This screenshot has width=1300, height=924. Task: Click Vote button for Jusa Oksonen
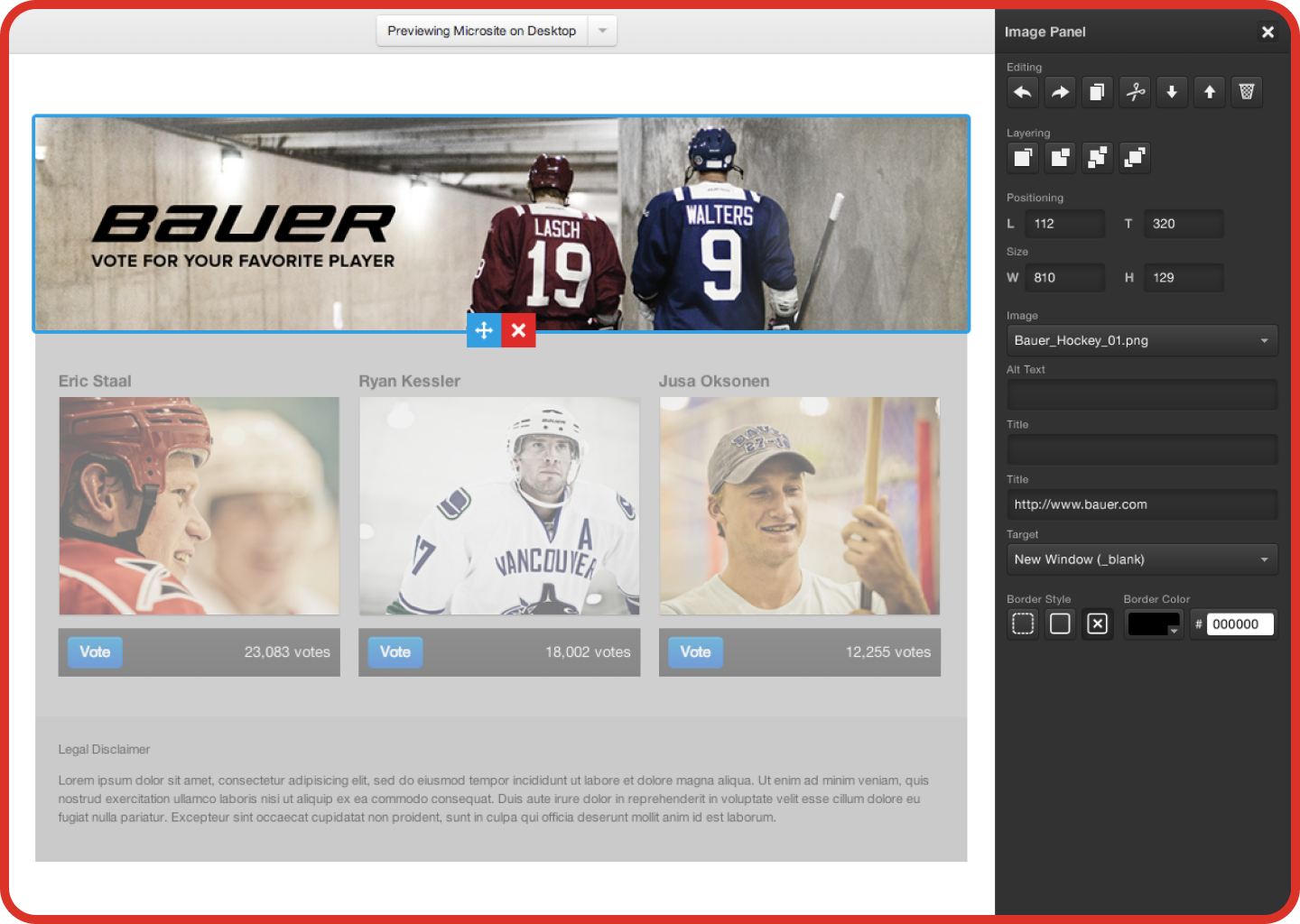[x=695, y=651]
